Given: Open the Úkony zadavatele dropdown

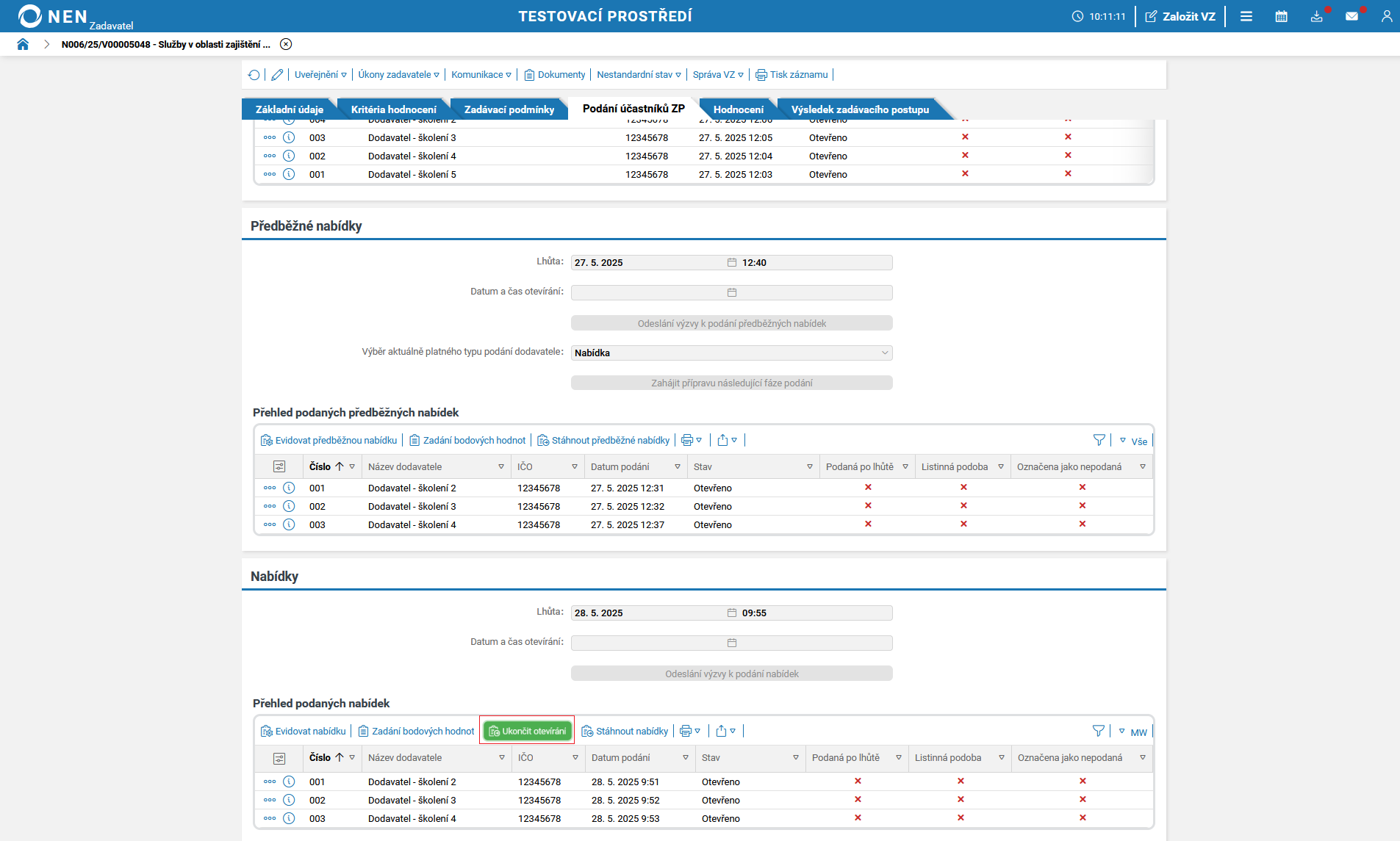Looking at the screenshot, I should click(398, 75).
